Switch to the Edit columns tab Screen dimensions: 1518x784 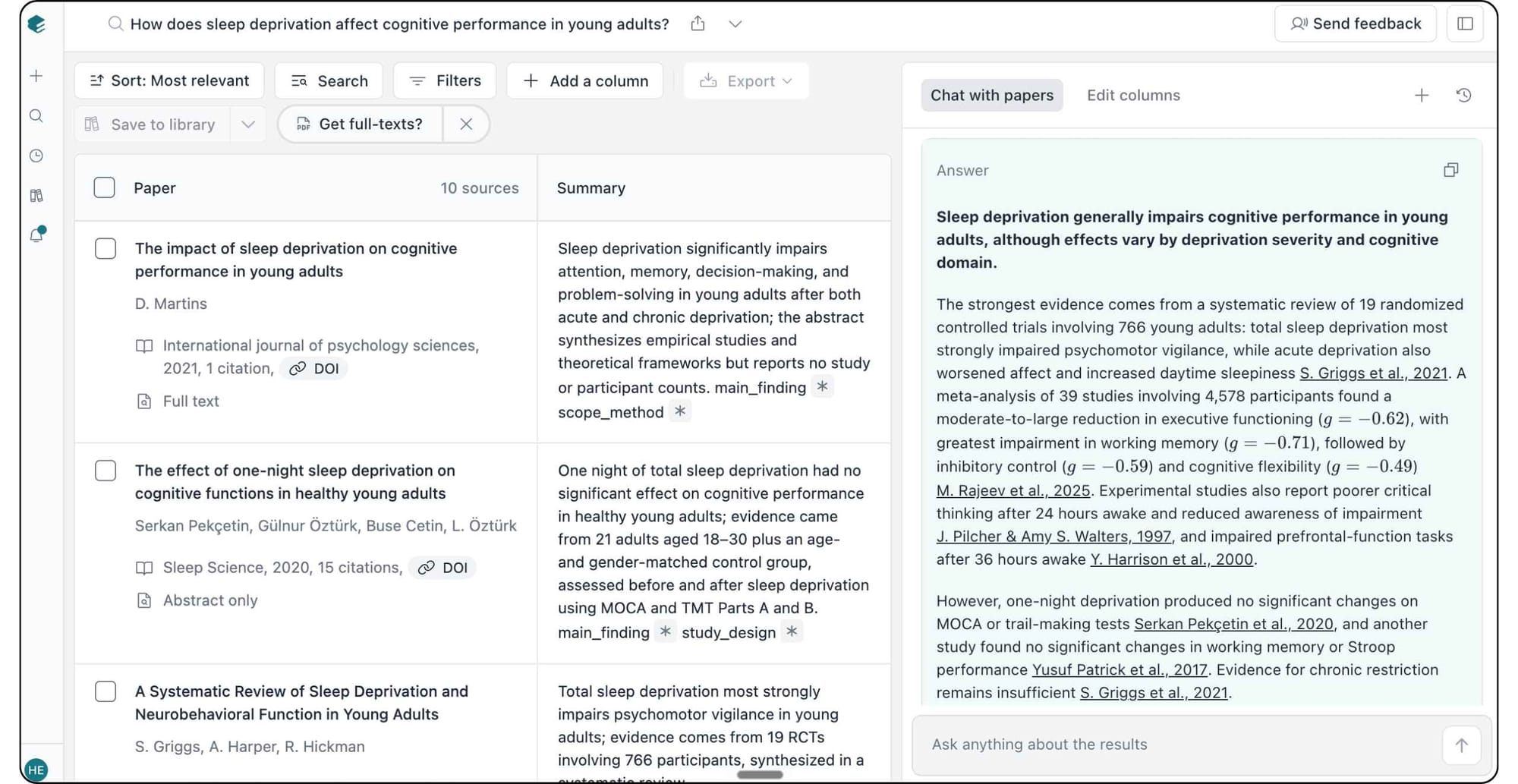tap(1133, 95)
